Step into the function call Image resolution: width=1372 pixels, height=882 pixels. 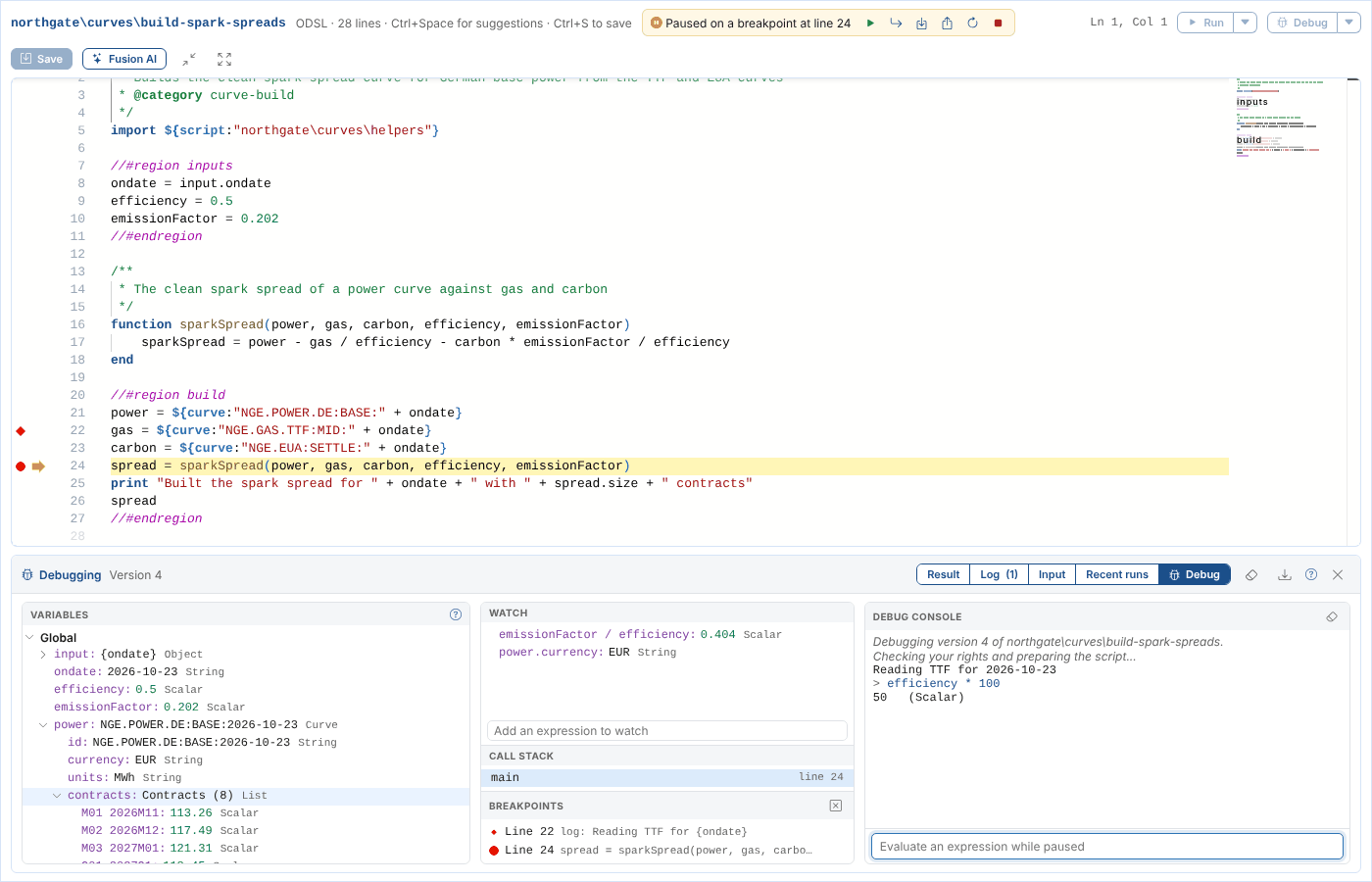pyautogui.click(x=921, y=23)
